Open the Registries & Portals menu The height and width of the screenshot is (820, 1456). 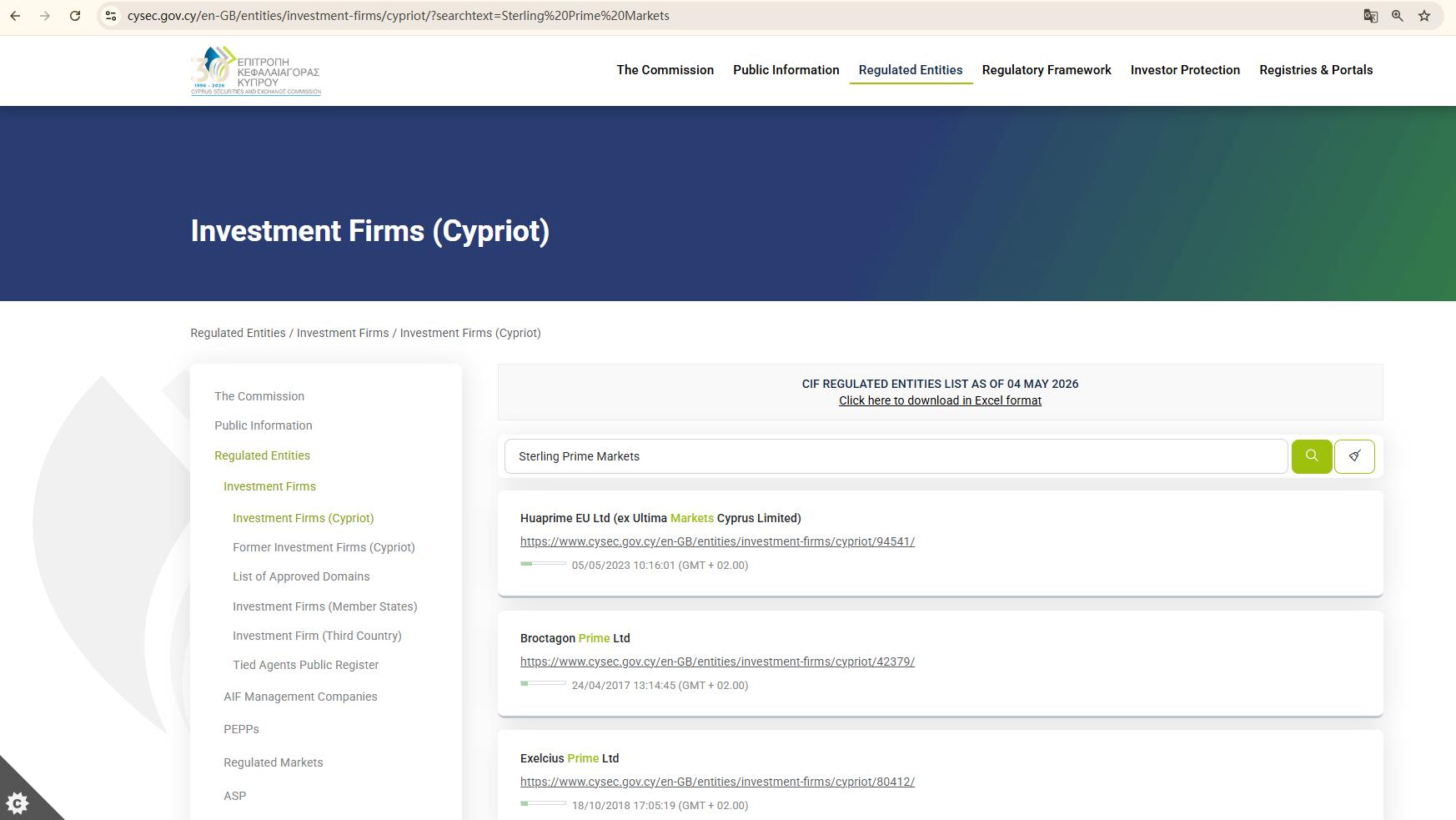(1316, 70)
